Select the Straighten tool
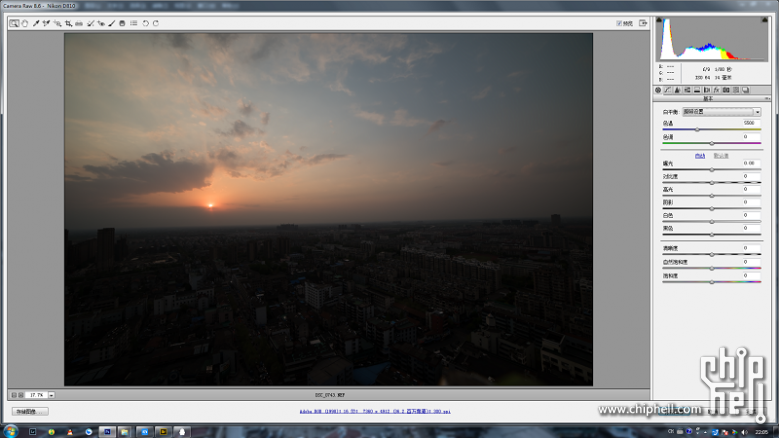The width and height of the screenshot is (779, 438). [79, 23]
